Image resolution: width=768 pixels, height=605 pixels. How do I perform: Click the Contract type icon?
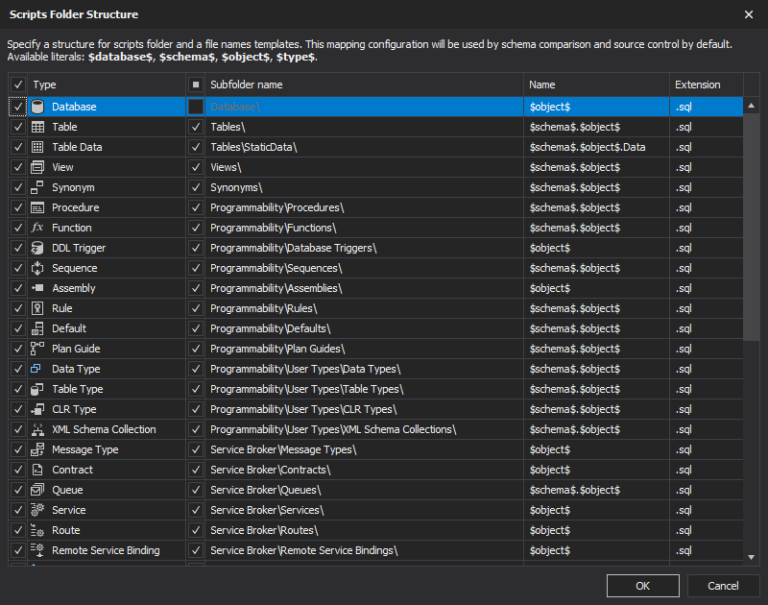38,469
